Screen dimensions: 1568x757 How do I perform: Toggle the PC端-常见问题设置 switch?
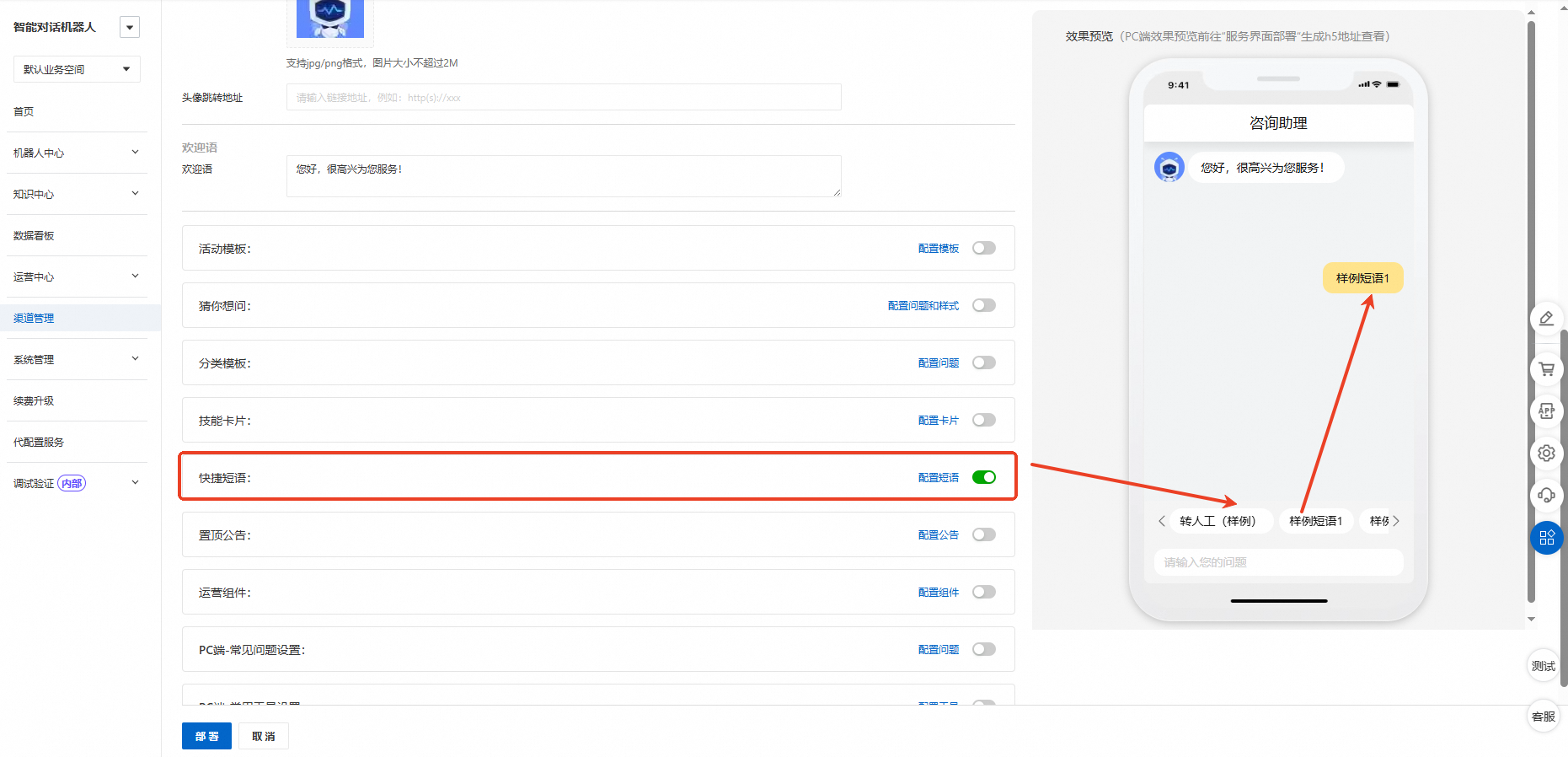(x=984, y=649)
